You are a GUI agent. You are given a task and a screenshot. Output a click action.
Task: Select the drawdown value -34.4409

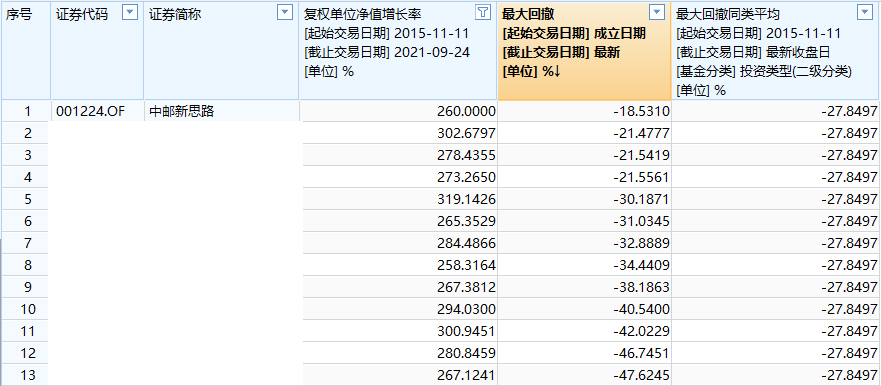point(642,265)
